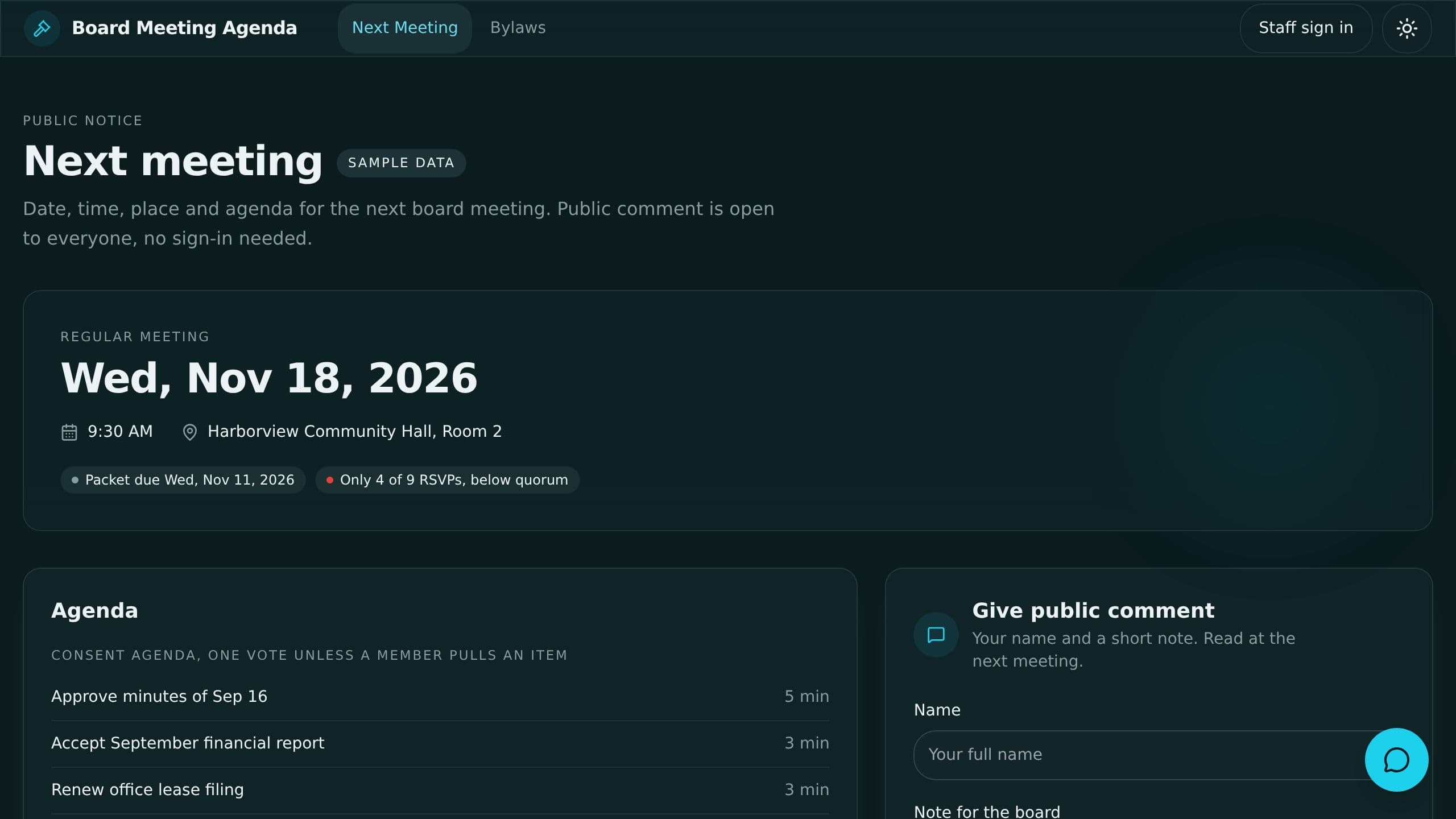Screen dimensions: 1456x819
Task: Click the gavel logo icon
Action: (42, 28)
